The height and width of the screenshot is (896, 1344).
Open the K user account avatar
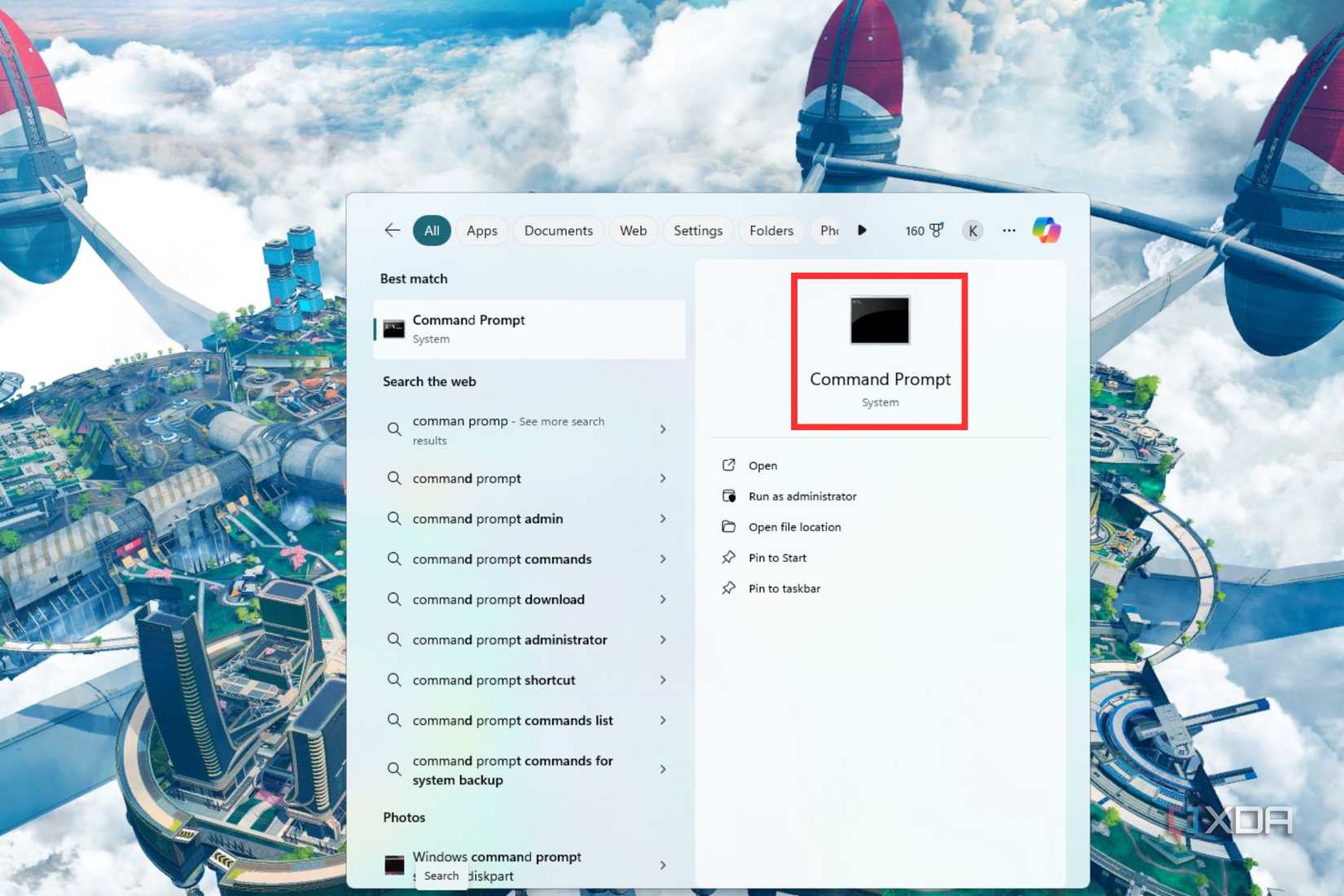tap(973, 231)
